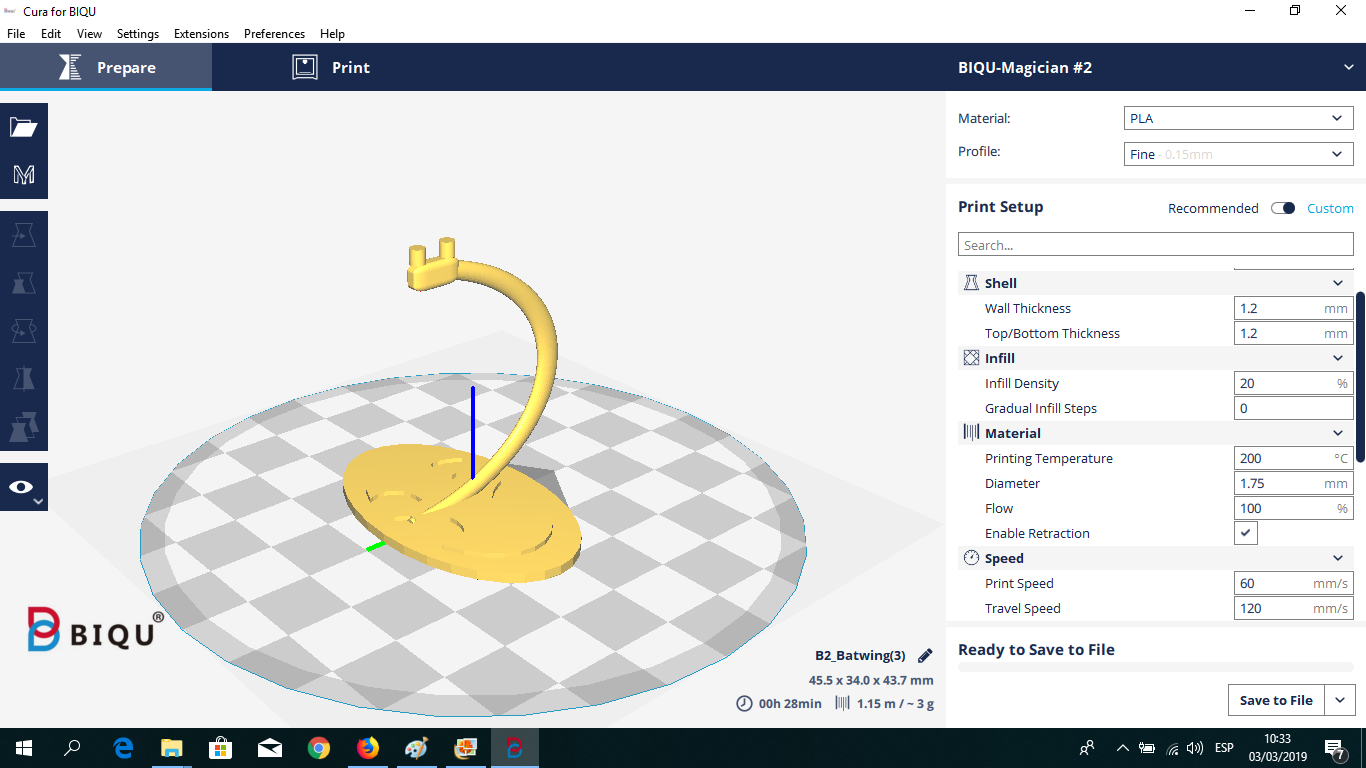Viewport: 1366px width, 768px height.
Task: Click the filament length icon
Action: click(x=842, y=704)
